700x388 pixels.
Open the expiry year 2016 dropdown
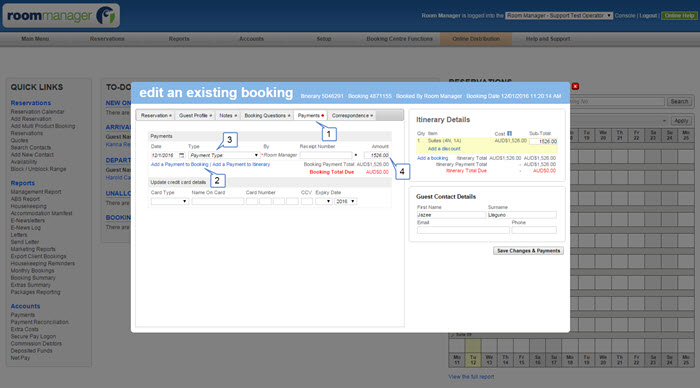(x=346, y=201)
